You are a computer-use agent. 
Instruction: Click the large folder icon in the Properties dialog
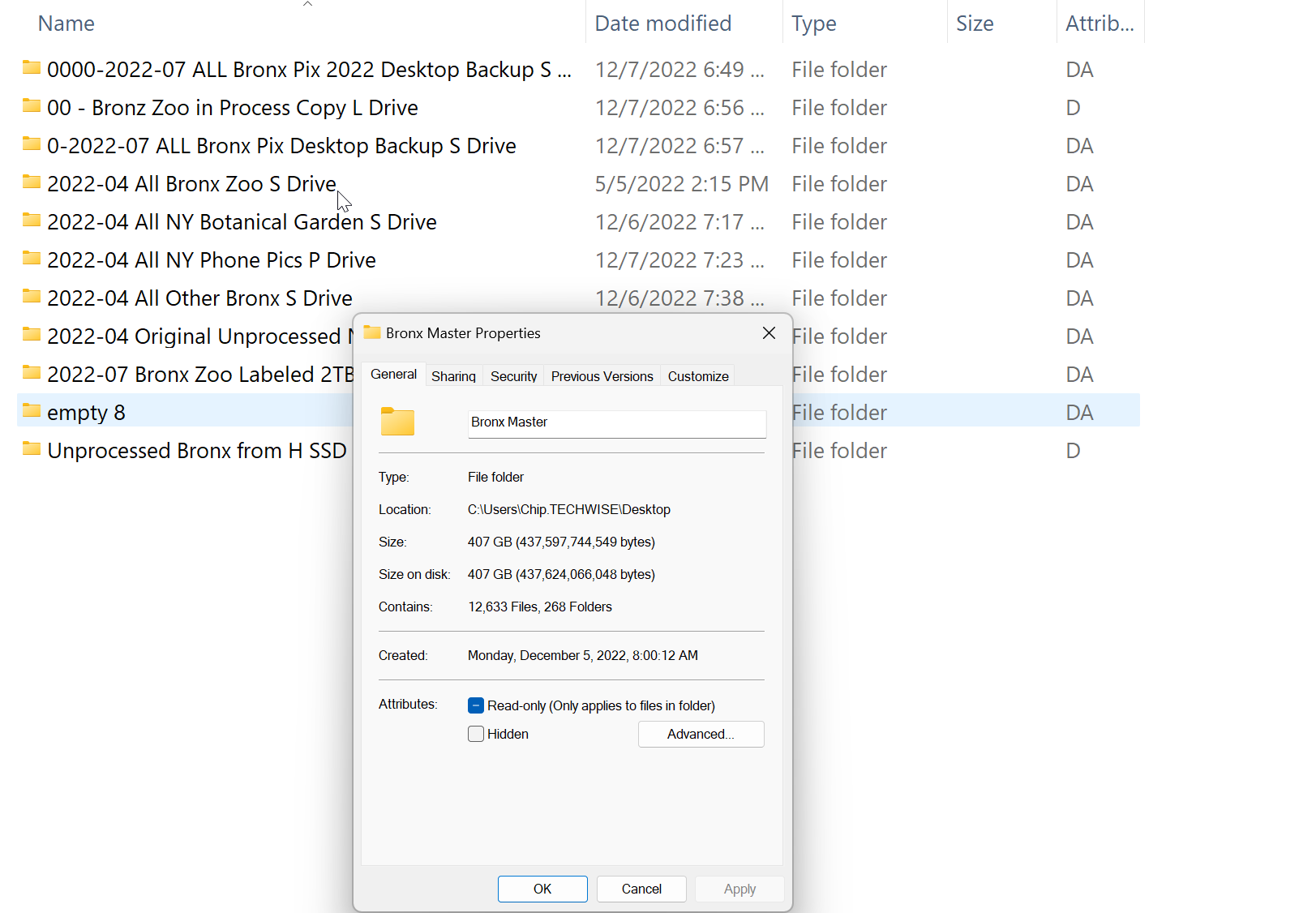click(397, 422)
